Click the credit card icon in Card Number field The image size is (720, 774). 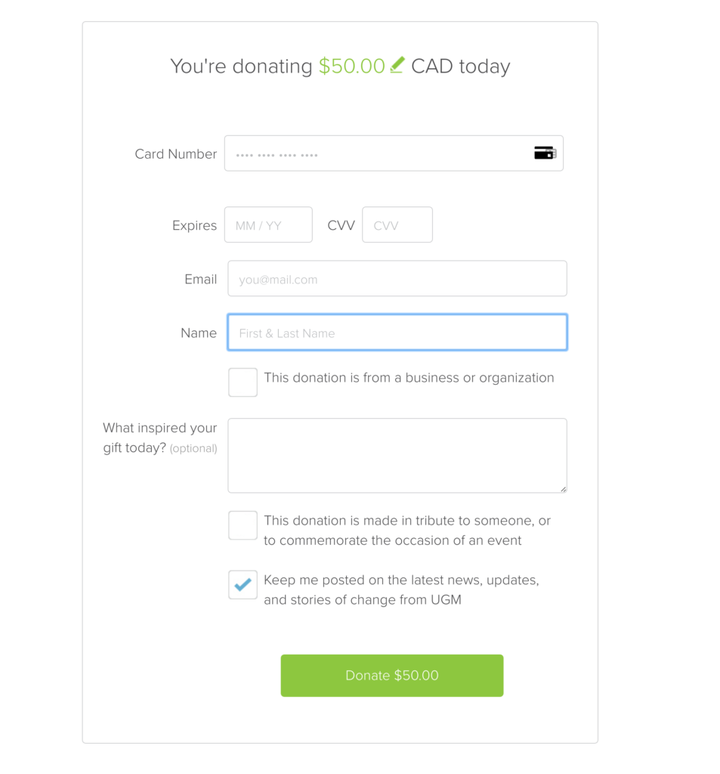coord(545,153)
